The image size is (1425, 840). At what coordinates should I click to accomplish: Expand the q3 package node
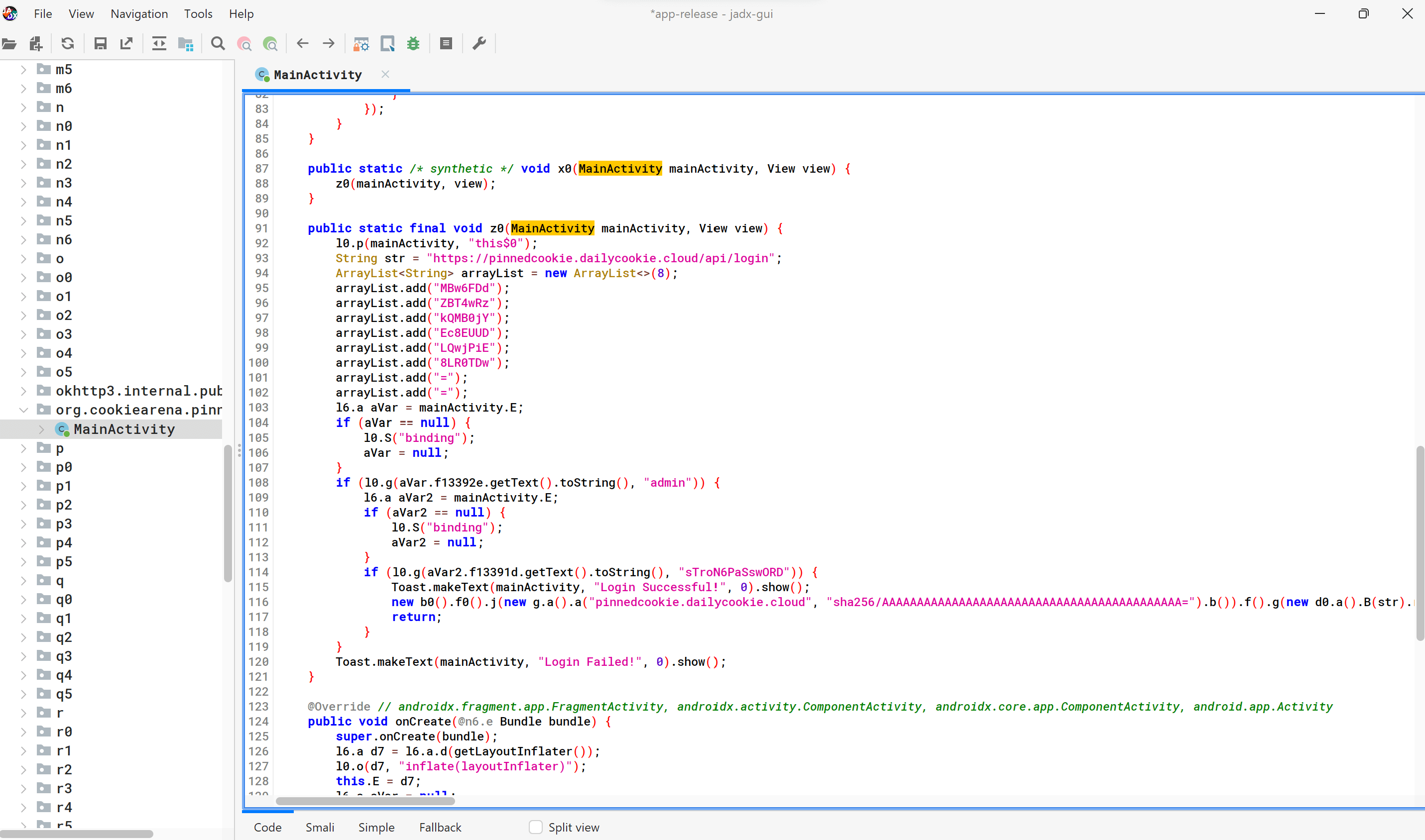coord(23,656)
